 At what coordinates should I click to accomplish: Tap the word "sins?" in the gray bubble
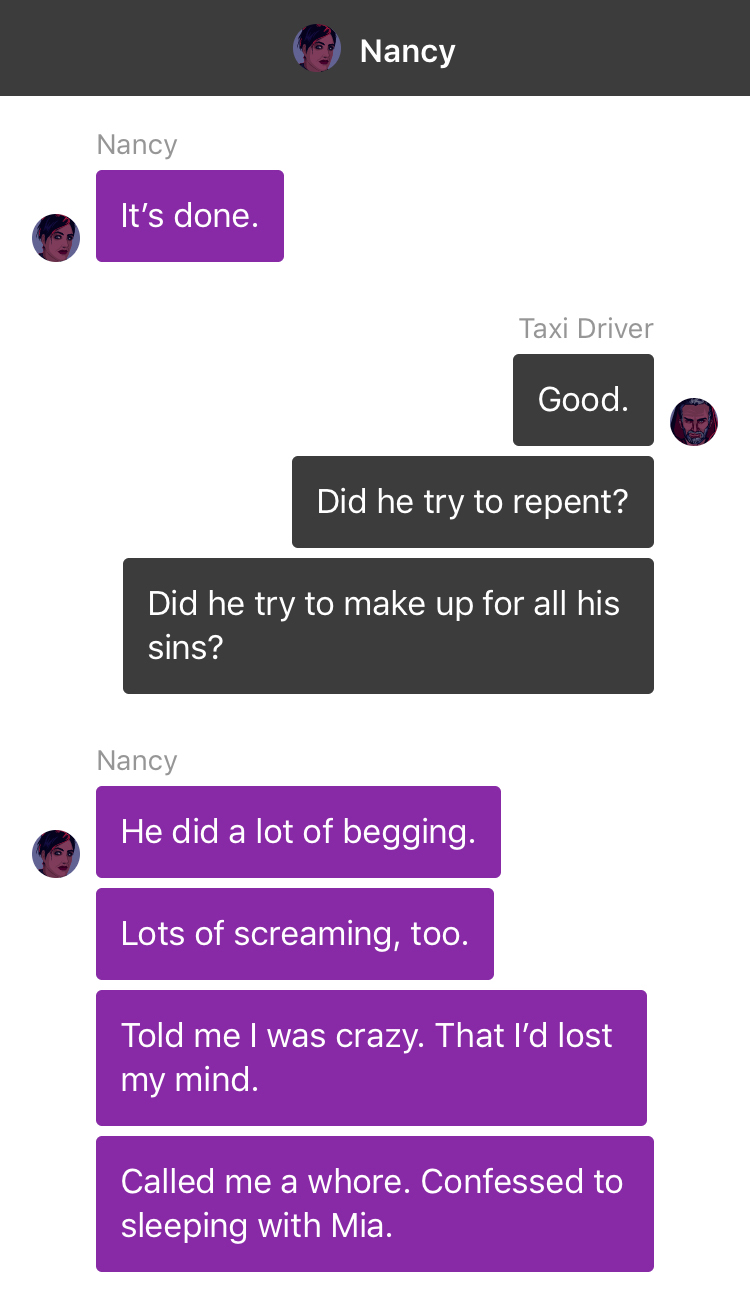[x=186, y=648]
